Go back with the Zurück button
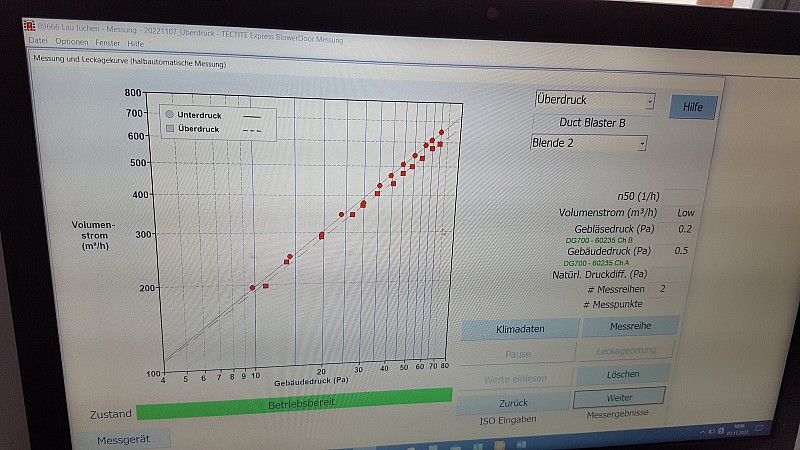Viewport: 800px width, 450px height. (x=513, y=403)
